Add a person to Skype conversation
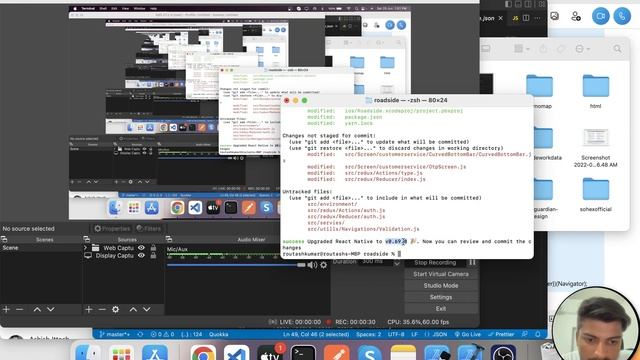640x360 pixels. point(576,16)
